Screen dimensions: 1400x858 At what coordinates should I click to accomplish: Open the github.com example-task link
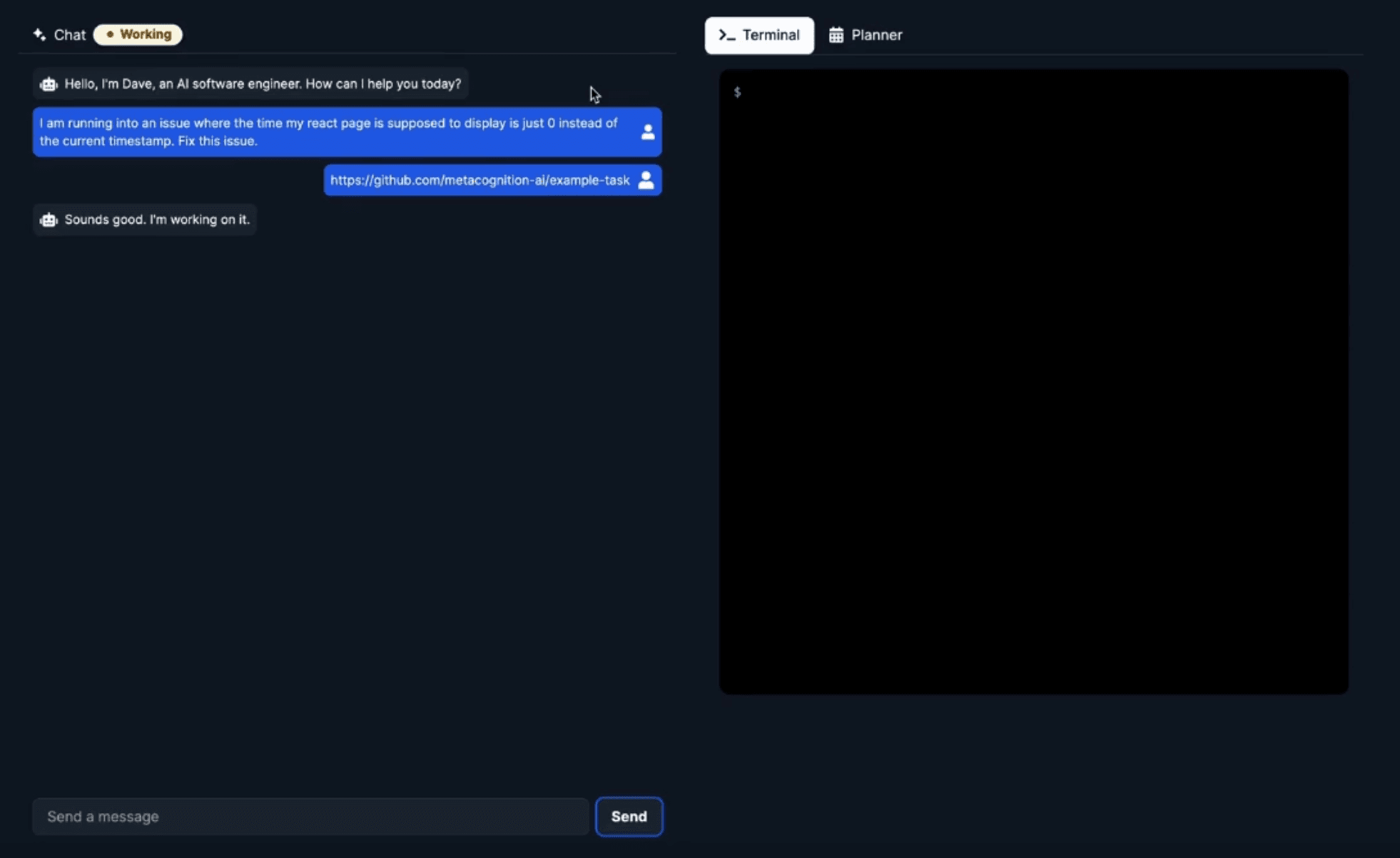(x=480, y=180)
